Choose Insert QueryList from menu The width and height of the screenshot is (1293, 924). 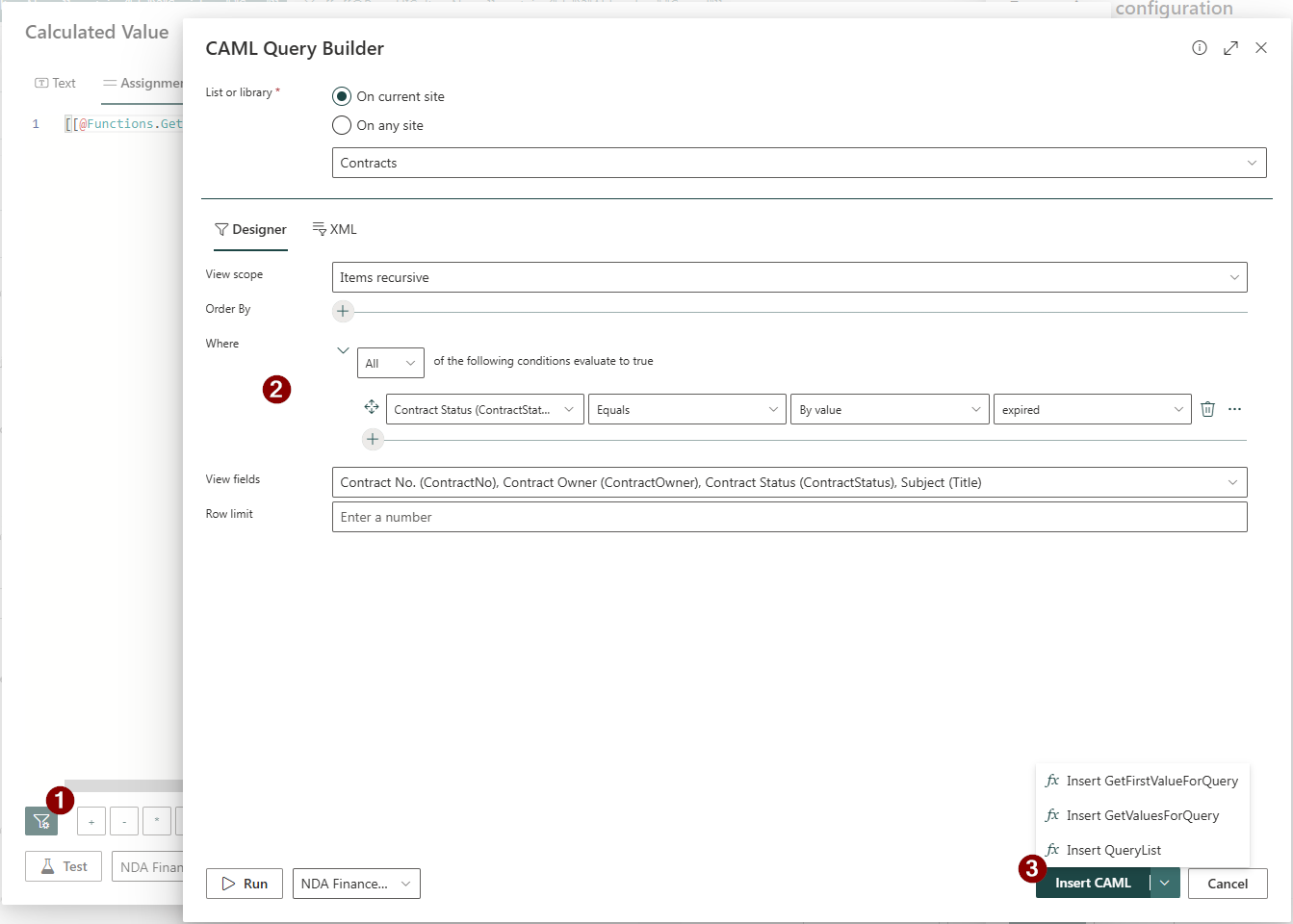point(1113,850)
